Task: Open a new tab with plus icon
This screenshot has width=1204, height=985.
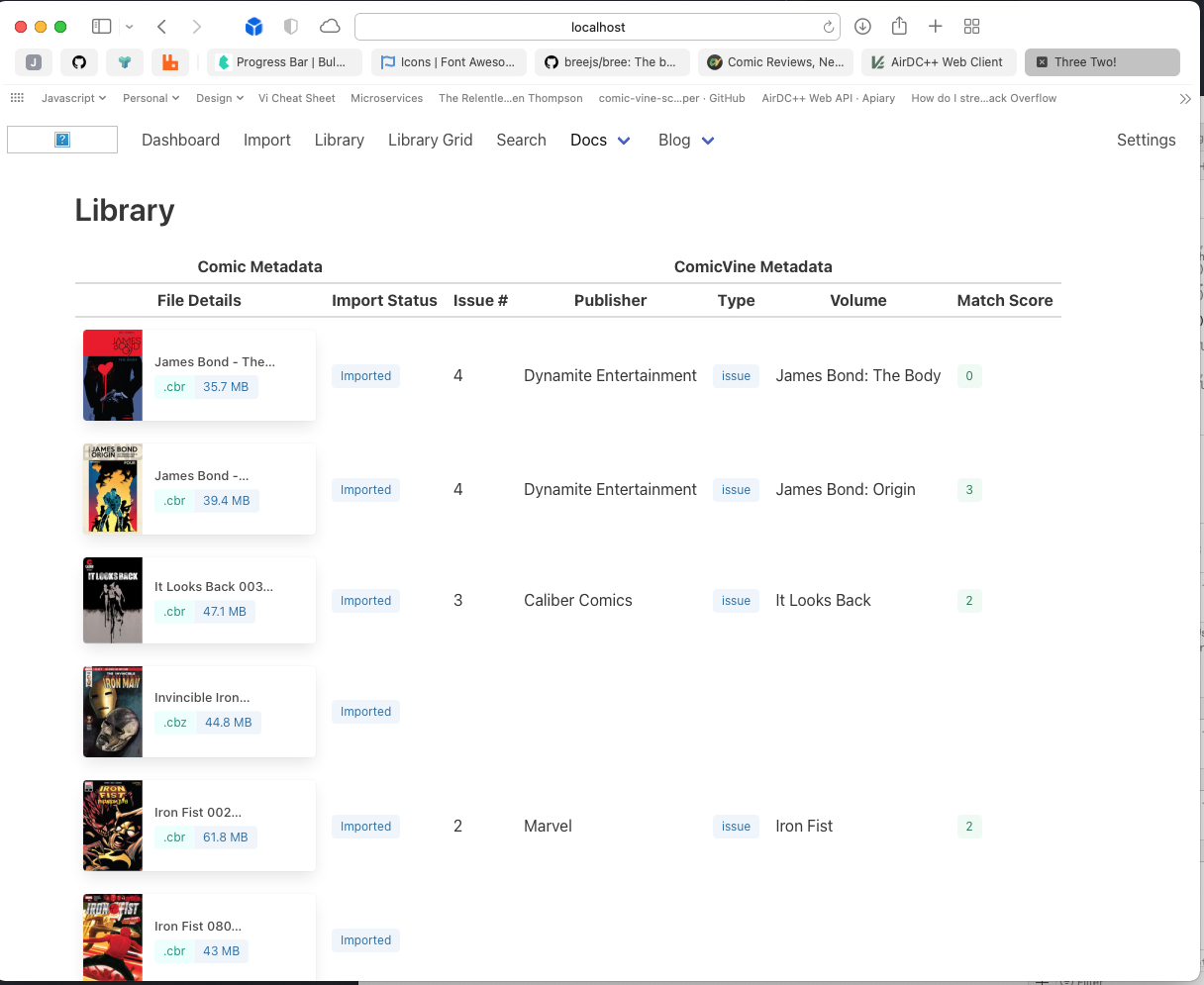Action: coord(935,27)
